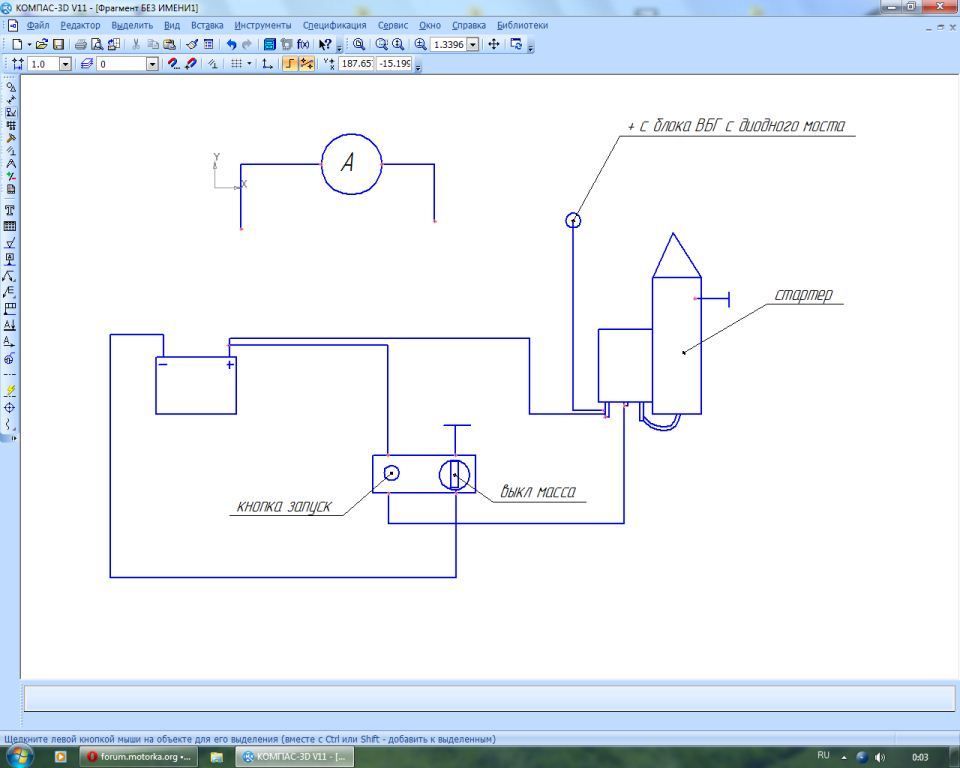Viewport: 960px width, 768px height.
Task: Click the Print icon in the toolbar
Action: [81, 45]
